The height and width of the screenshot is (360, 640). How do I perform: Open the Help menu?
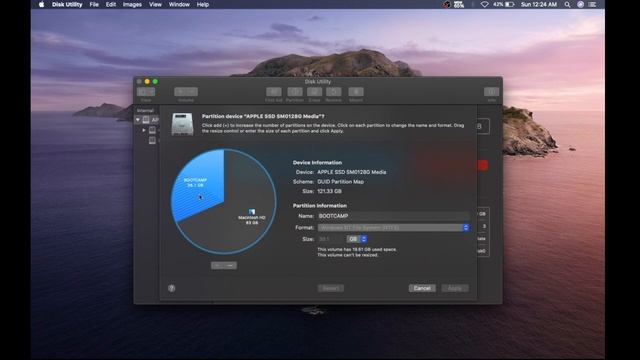pos(203,4)
